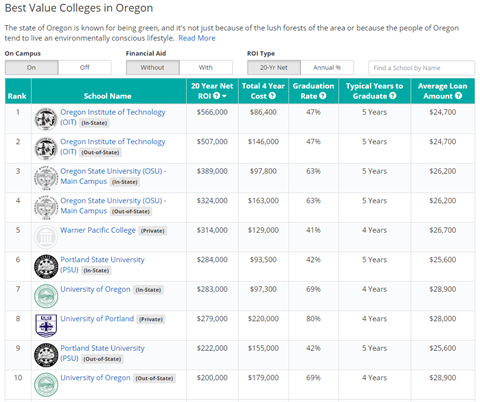Open Portland State University Out-of-State link
The height and width of the screenshot is (402, 480).
102,353
